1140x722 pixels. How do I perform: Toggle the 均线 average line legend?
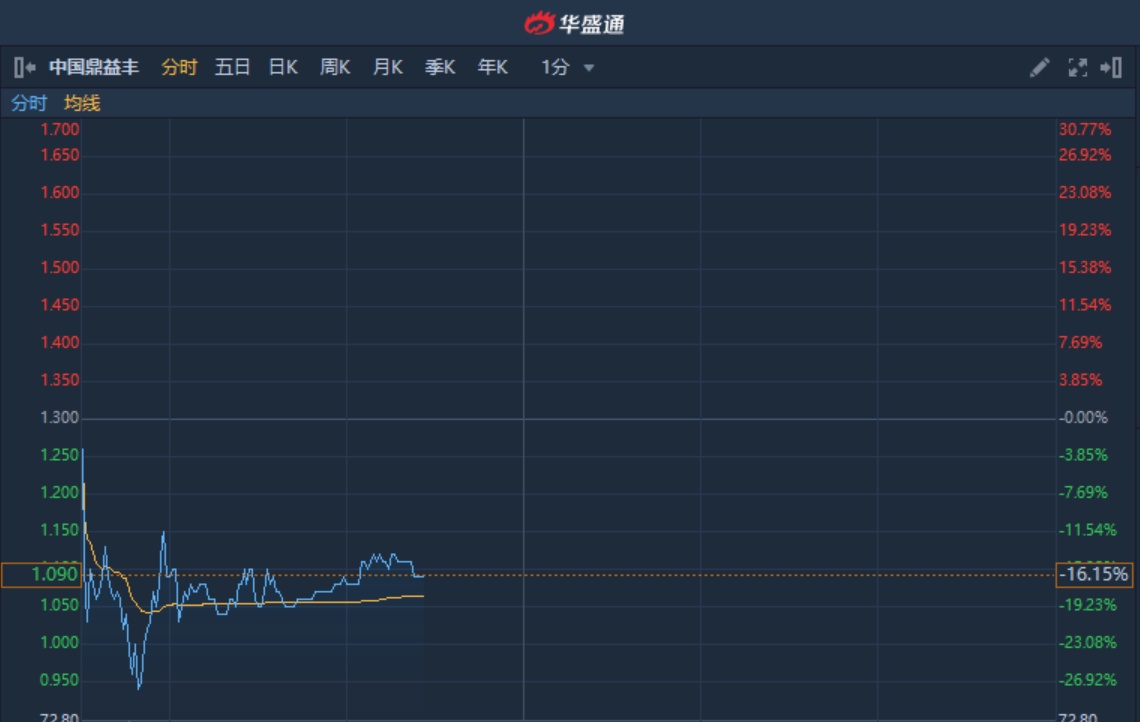tap(82, 103)
